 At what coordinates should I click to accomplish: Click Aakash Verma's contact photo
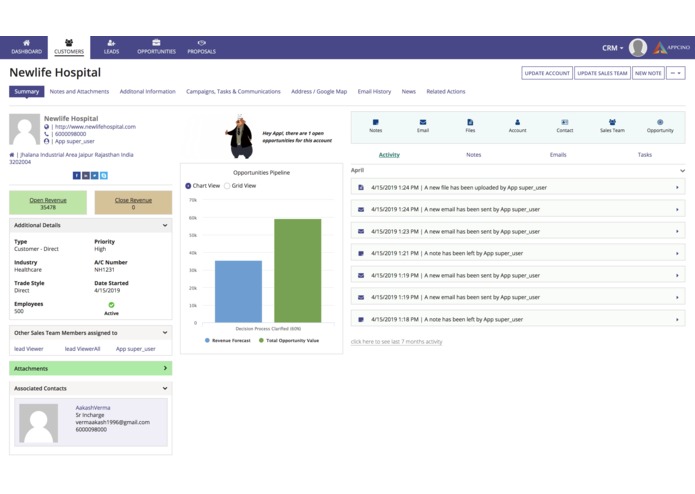click(x=39, y=423)
